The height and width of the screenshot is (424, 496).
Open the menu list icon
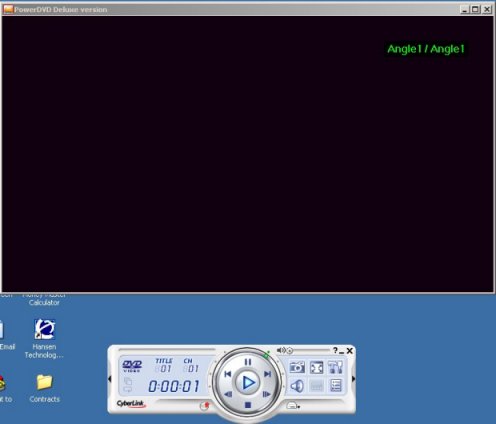[x=336, y=386]
